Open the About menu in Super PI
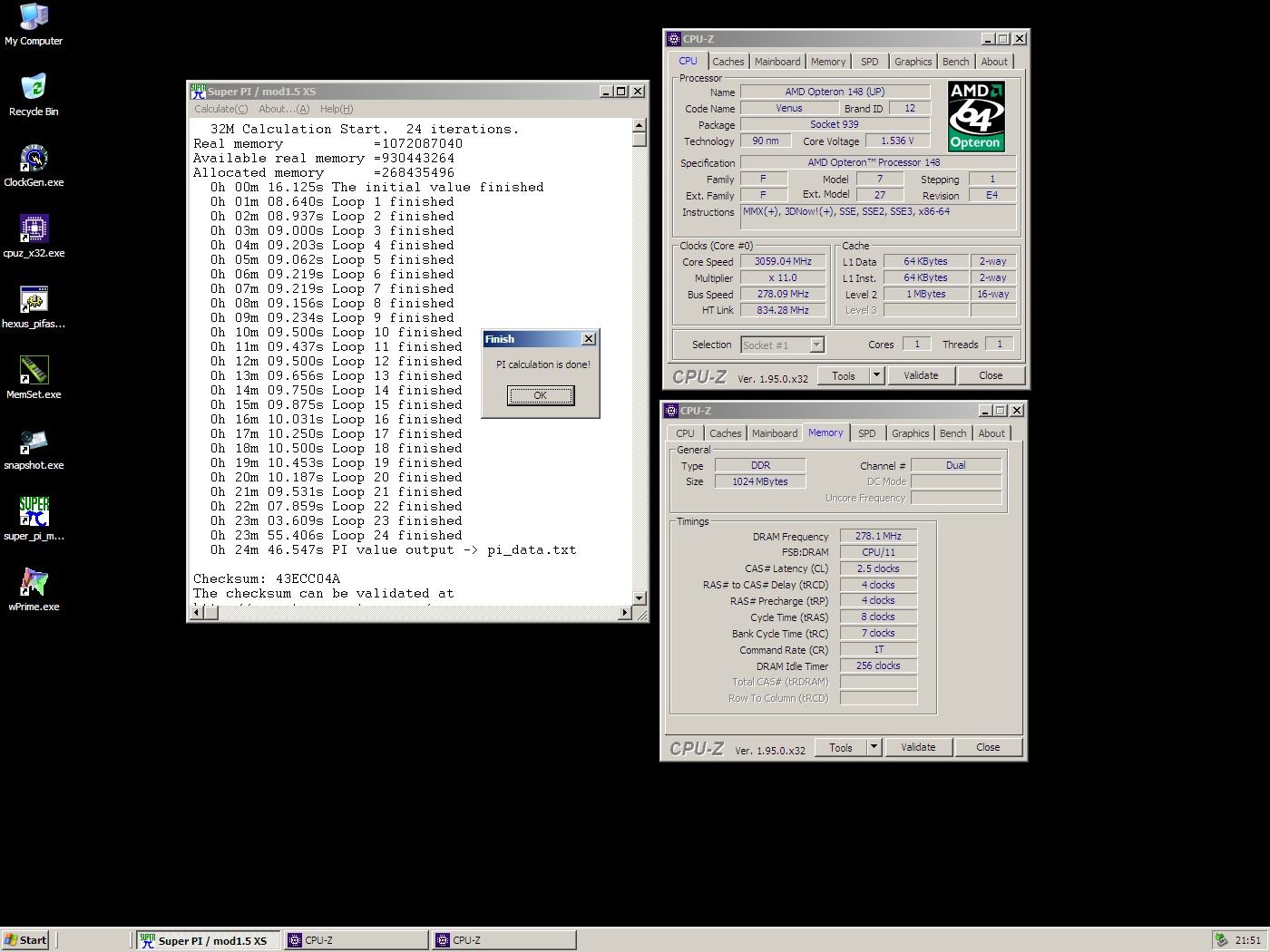This screenshot has width=1270, height=952. click(x=284, y=109)
